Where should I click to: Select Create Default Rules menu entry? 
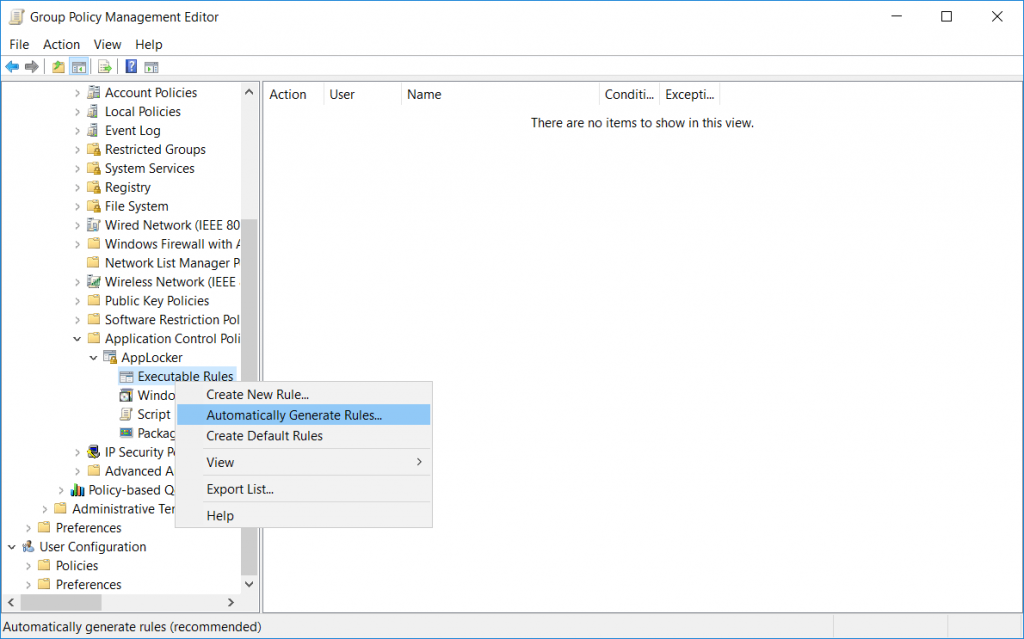click(x=264, y=436)
